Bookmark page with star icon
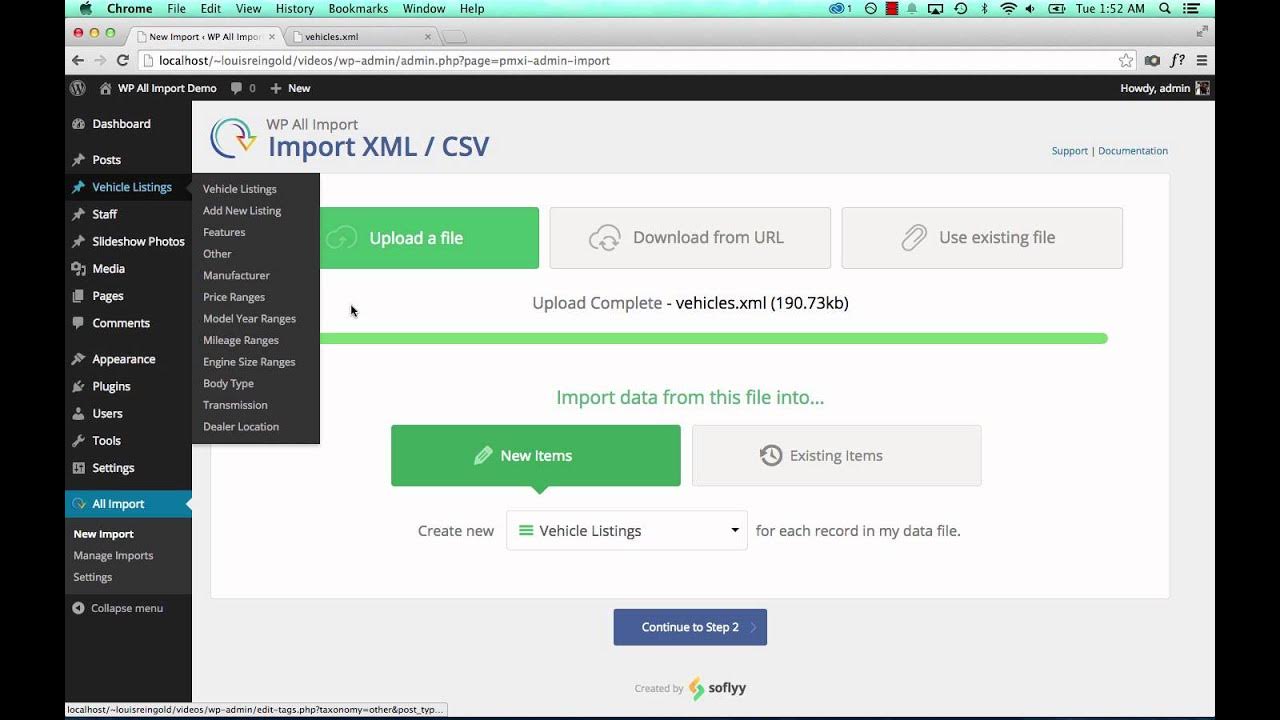The image size is (1280, 720). (x=1126, y=60)
